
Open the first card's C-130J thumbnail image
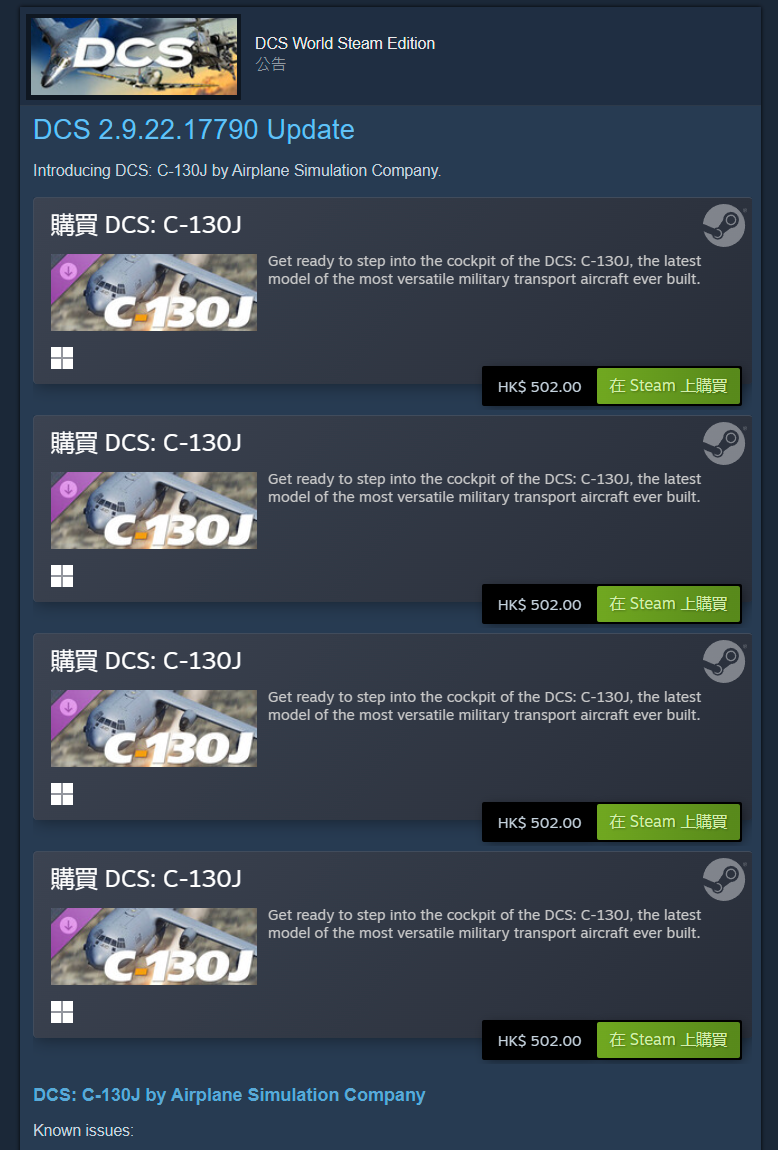tap(153, 292)
